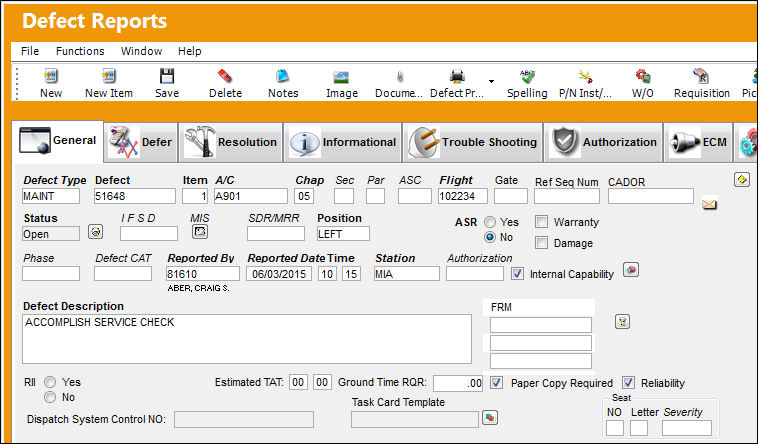Image resolution: width=758 pixels, height=444 pixels.
Task: Toggle the Internal Capability checkbox
Action: (517, 274)
